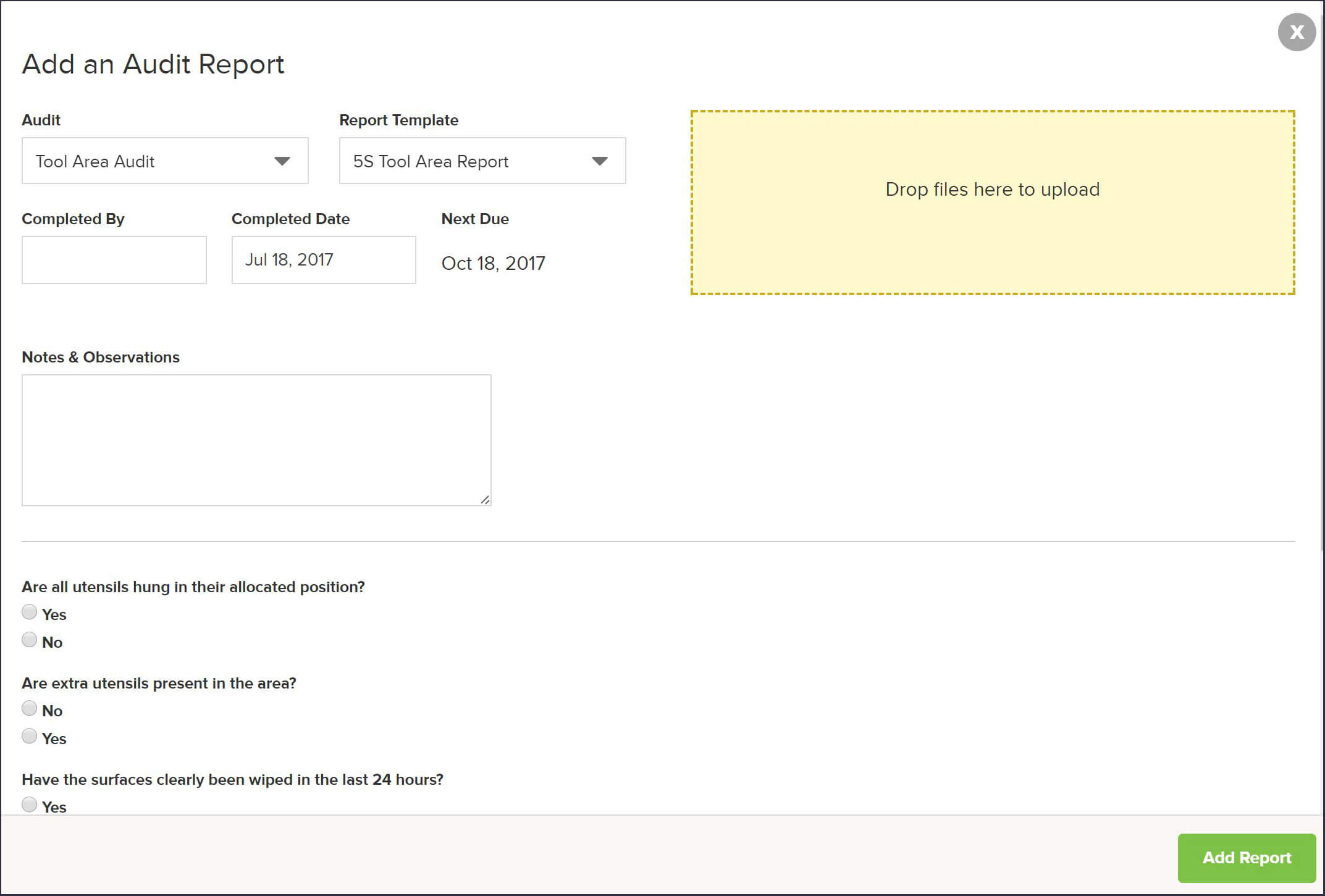Viewport: 1325px width, 896px height.
Task: Click the Report Template label
Action: (398, 120)
